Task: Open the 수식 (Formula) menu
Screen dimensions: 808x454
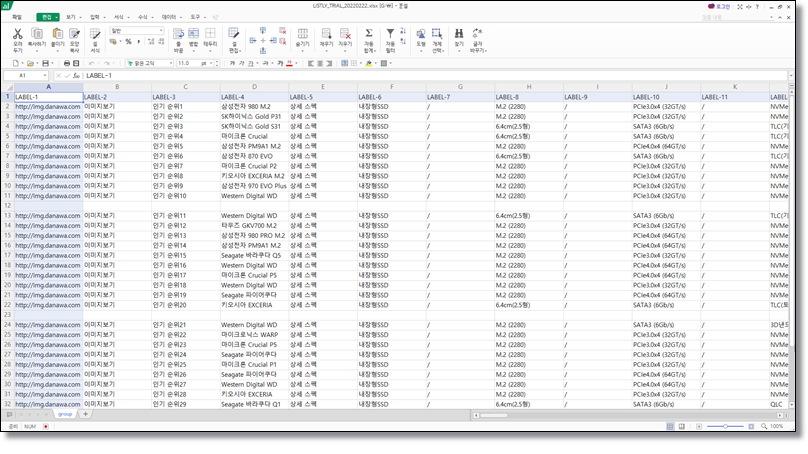Action: (143, 18)
